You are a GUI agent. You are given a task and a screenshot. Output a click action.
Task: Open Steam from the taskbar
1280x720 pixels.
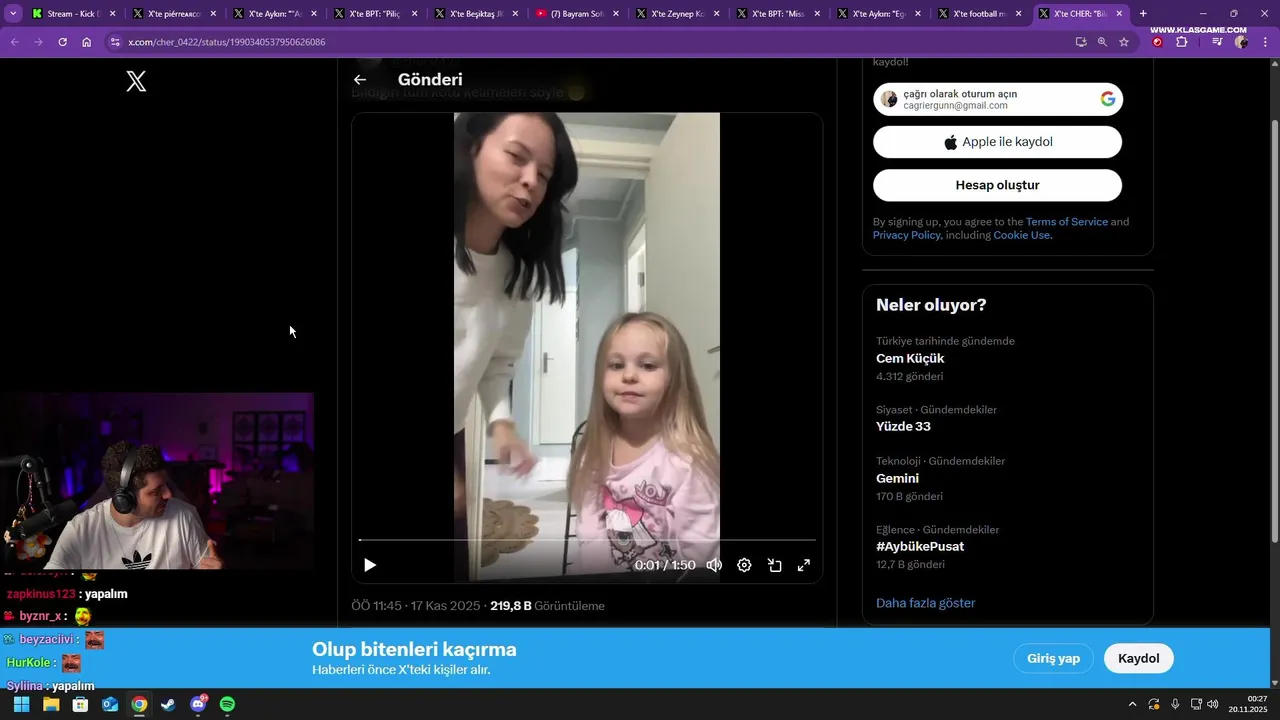(168, 704)
